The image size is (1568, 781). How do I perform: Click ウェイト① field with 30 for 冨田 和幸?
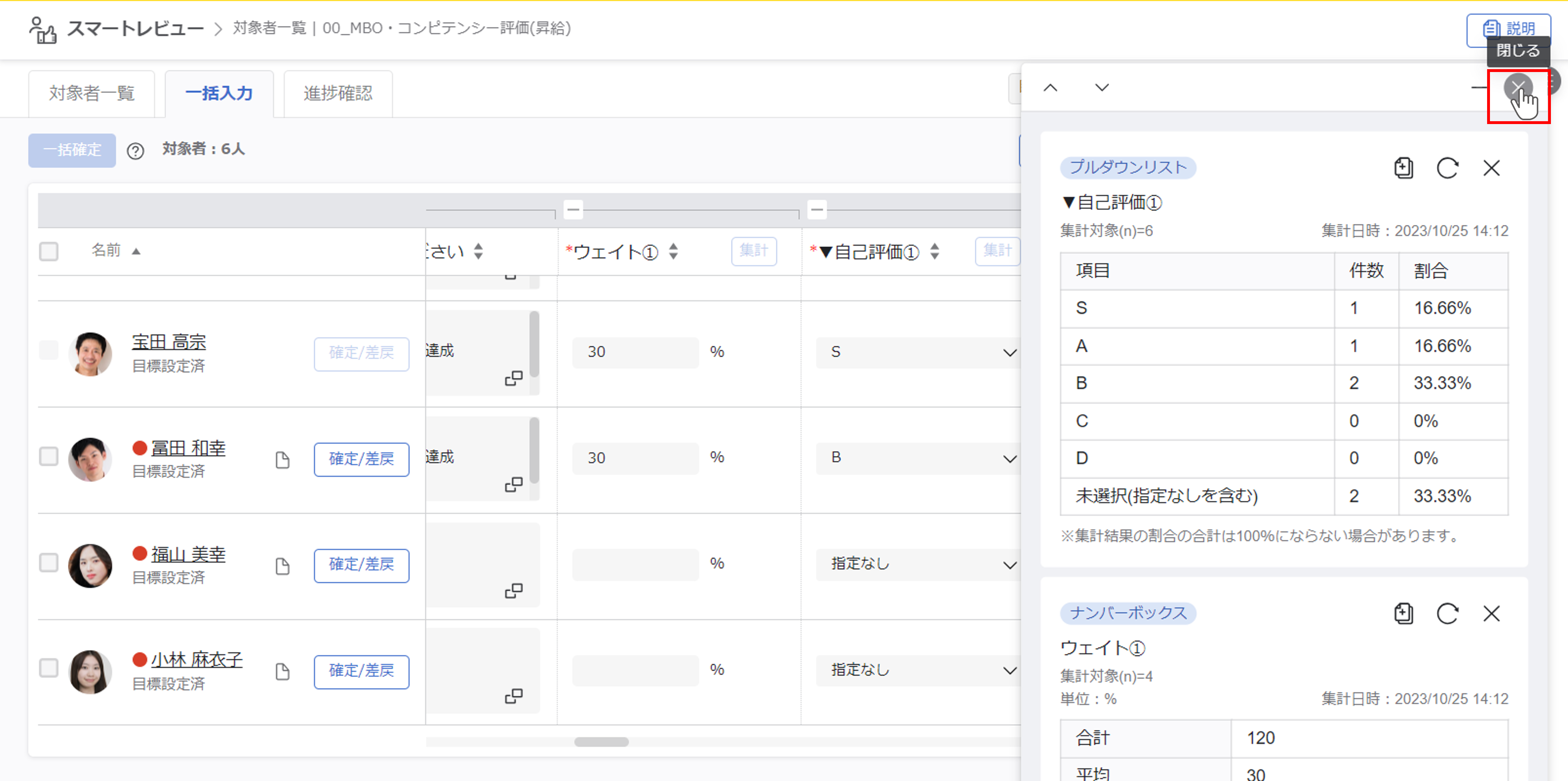click(635, 458)
